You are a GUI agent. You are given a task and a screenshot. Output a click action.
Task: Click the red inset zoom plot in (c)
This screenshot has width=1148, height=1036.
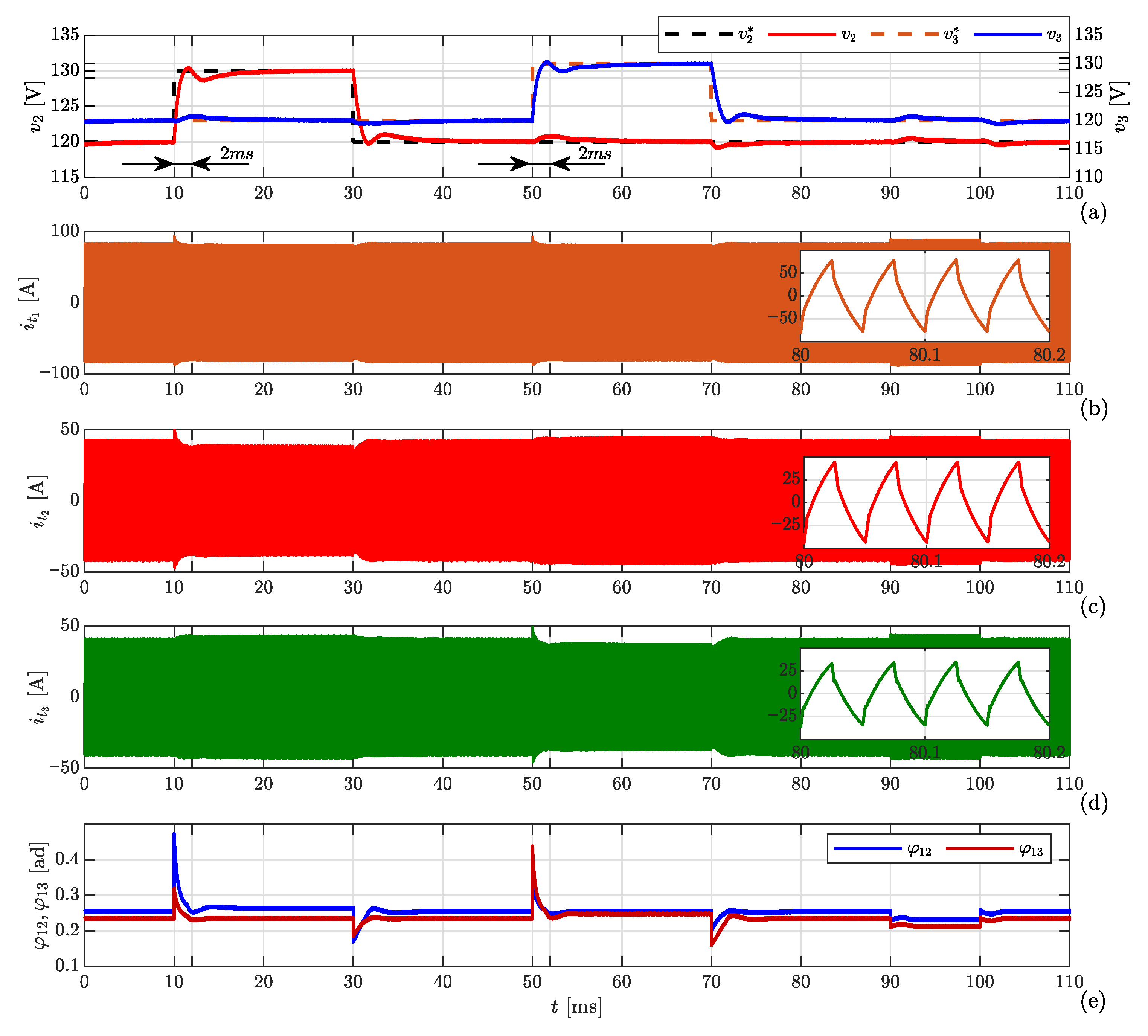point(926,503)
